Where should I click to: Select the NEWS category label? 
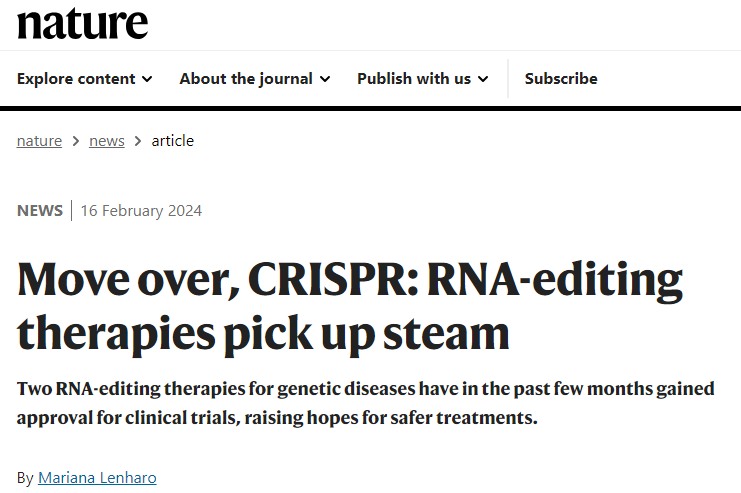click(x=39, y=210)
